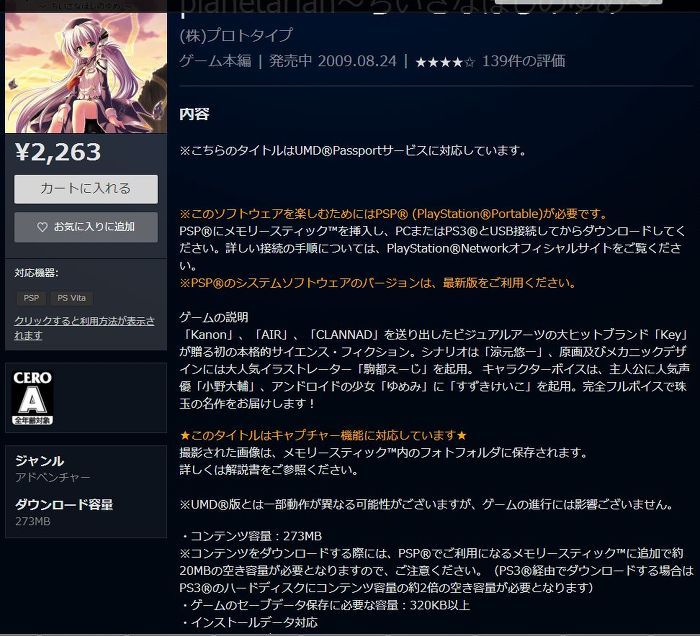Click the heart icon on favorites button

pyautogui.click(x=42, y=227)
